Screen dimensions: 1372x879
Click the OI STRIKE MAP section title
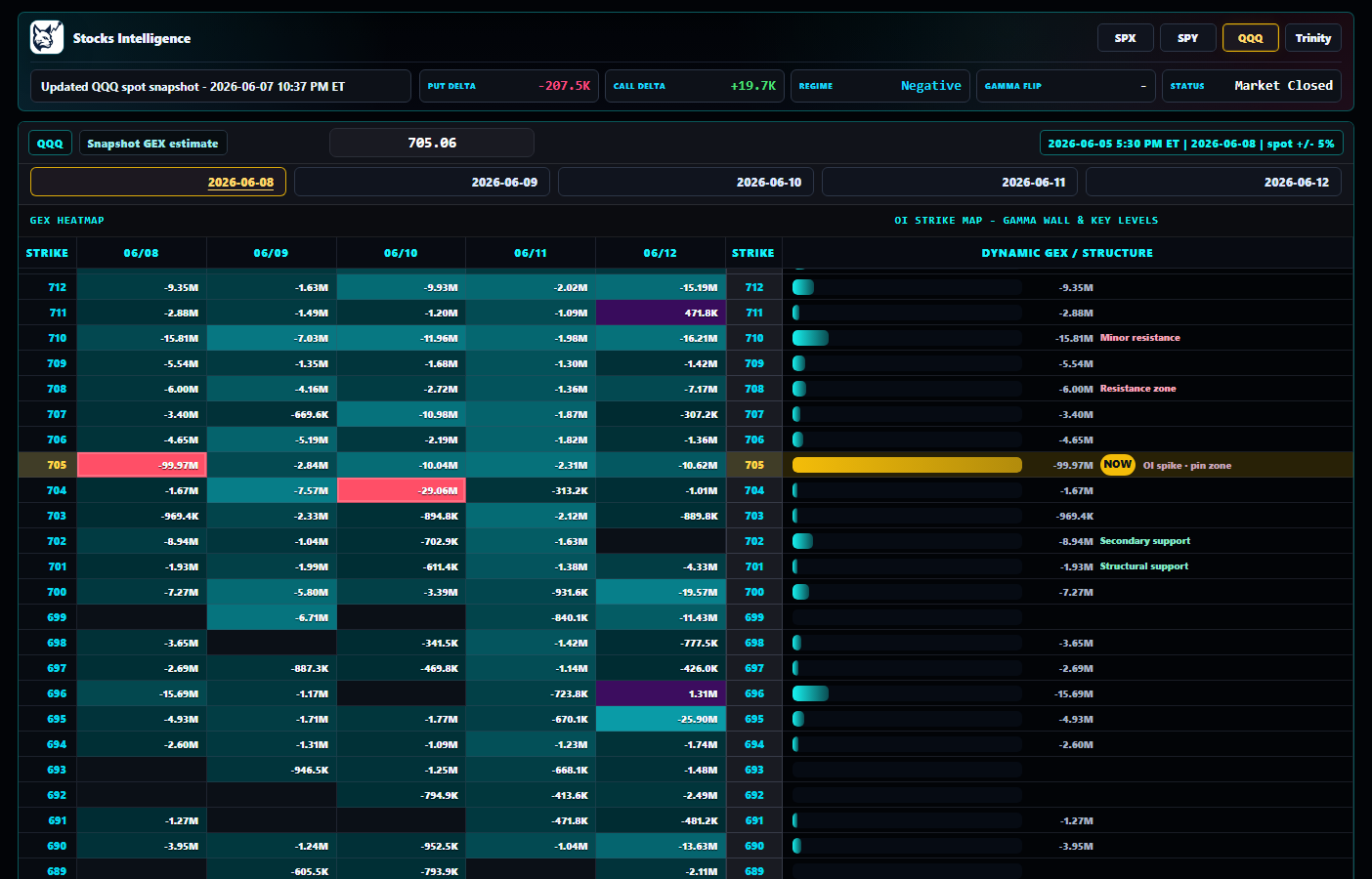(x=1026, y=221)
